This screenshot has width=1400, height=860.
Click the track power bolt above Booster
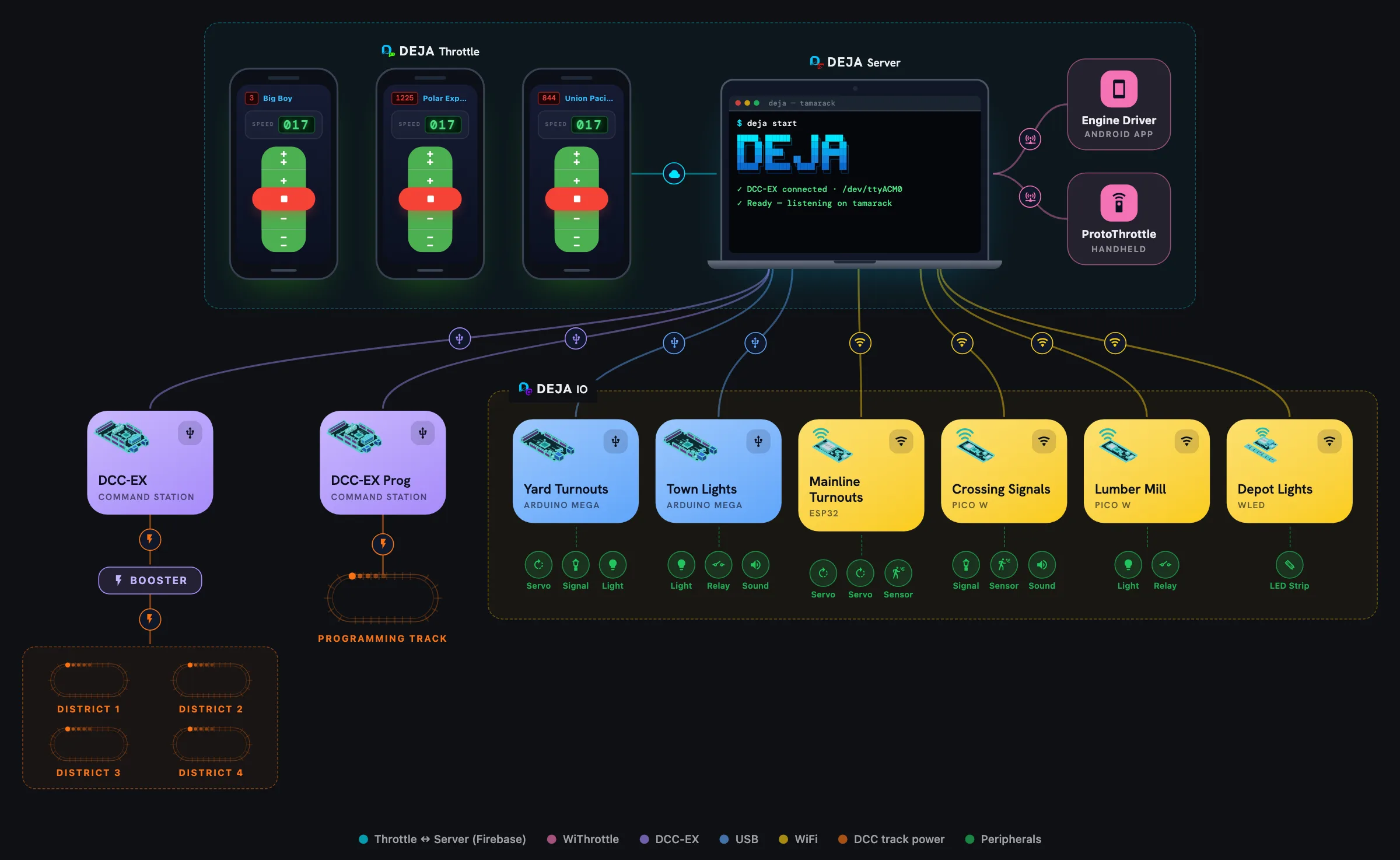(150, 539)
